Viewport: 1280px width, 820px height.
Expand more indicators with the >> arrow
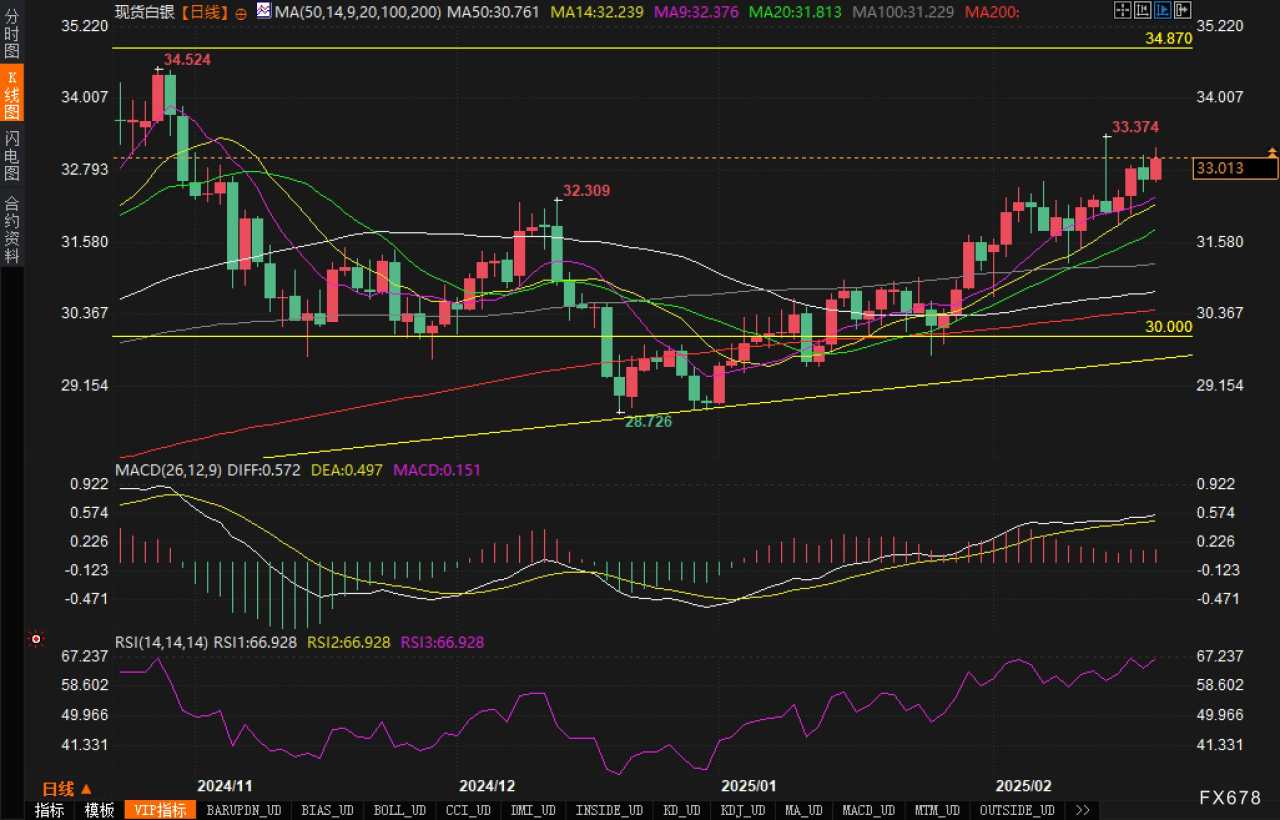pyautogui.click(x=1080, y=810)
